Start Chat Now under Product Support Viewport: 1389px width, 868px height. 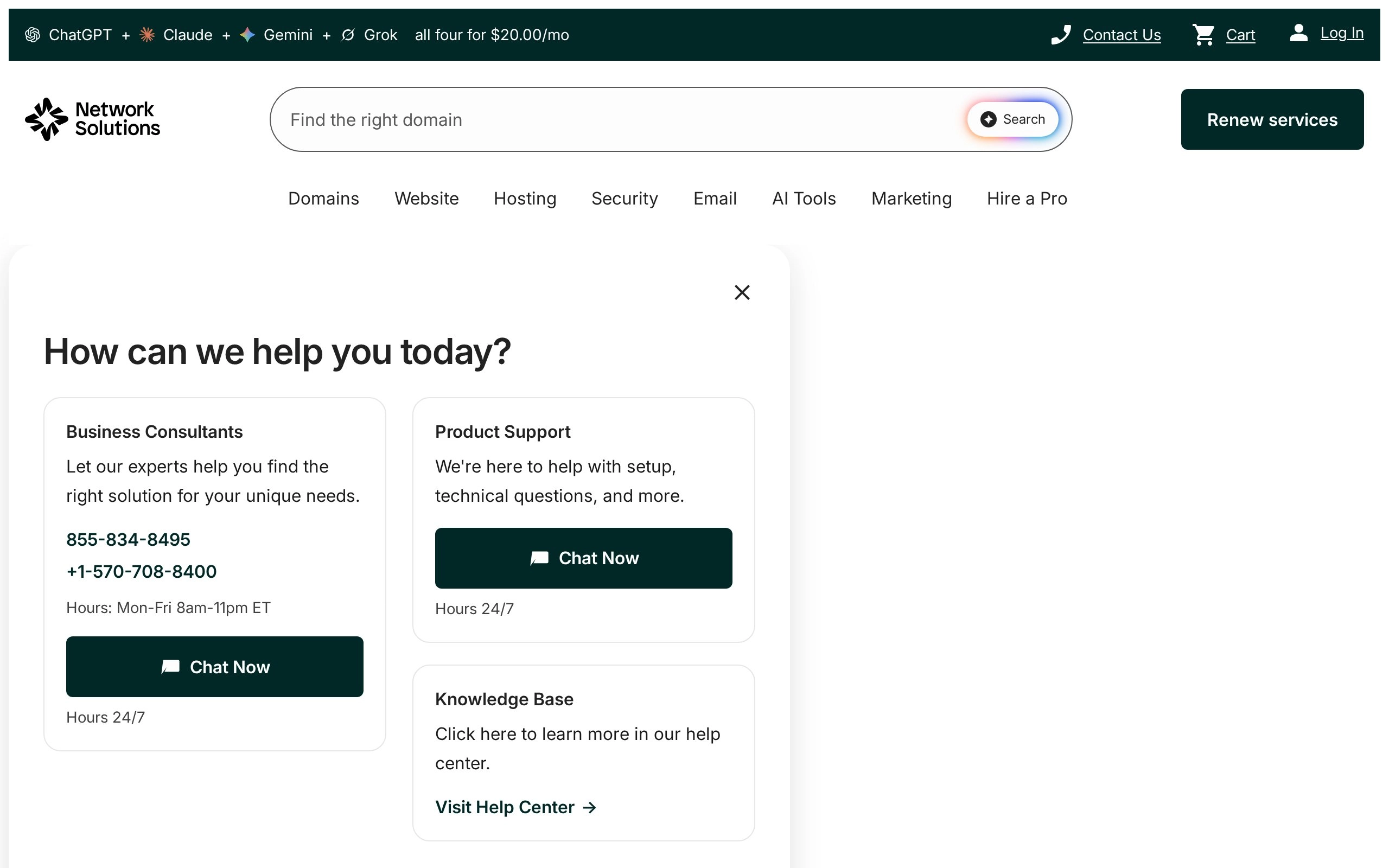coord(583,558)
